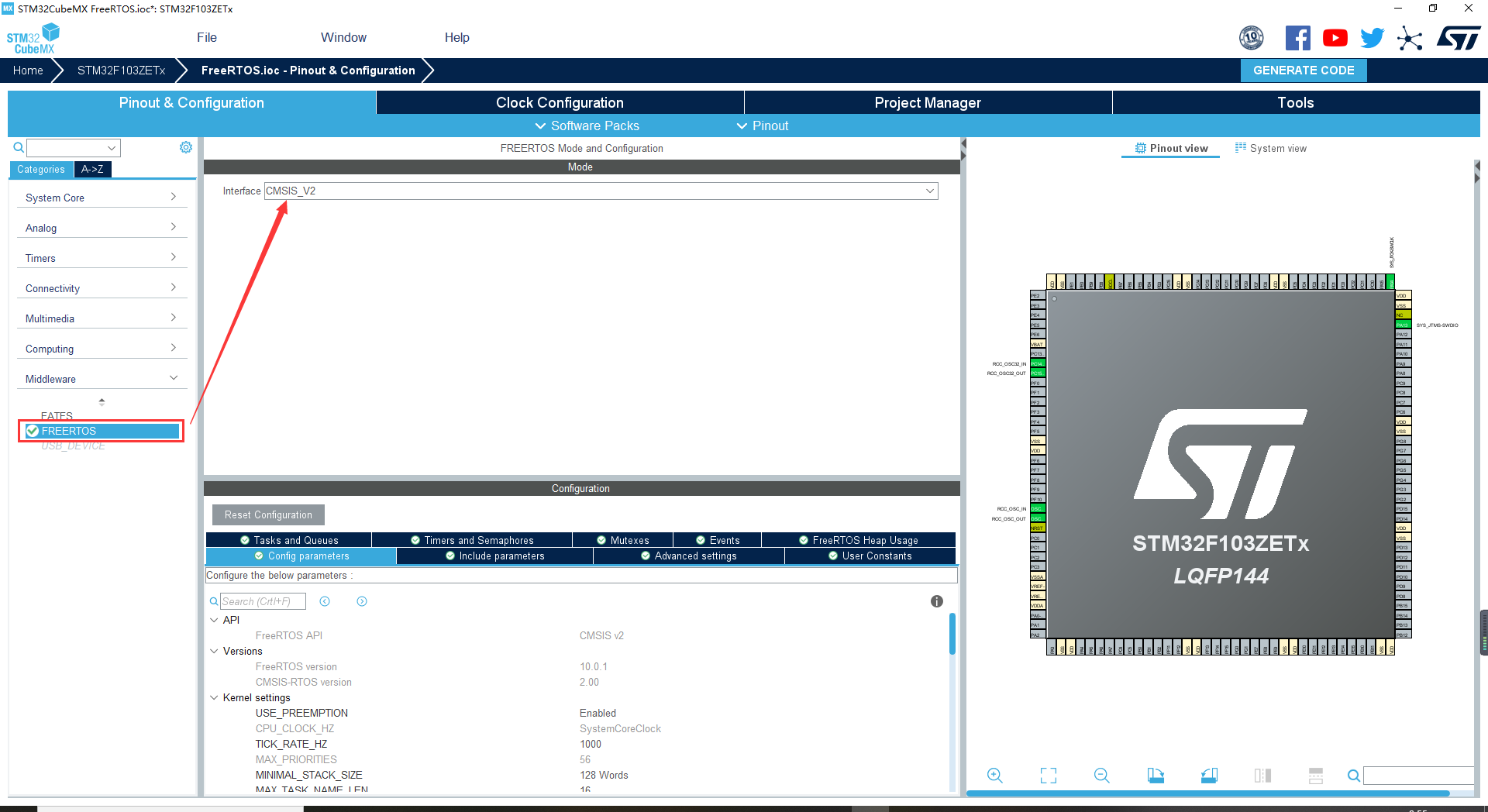
Task: Go to Home breadcrumb
Action: [28, 70]
